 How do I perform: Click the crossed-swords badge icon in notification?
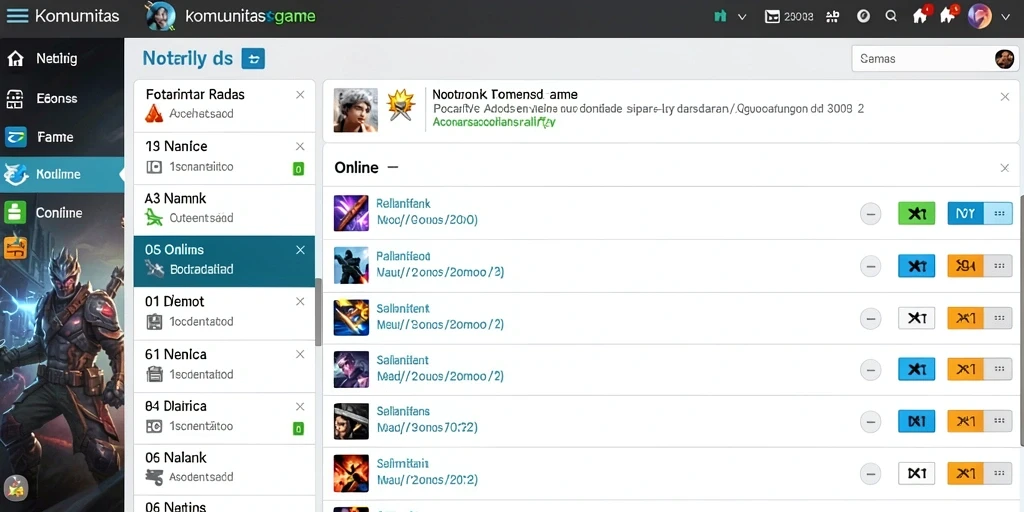[x=401, y=106]
